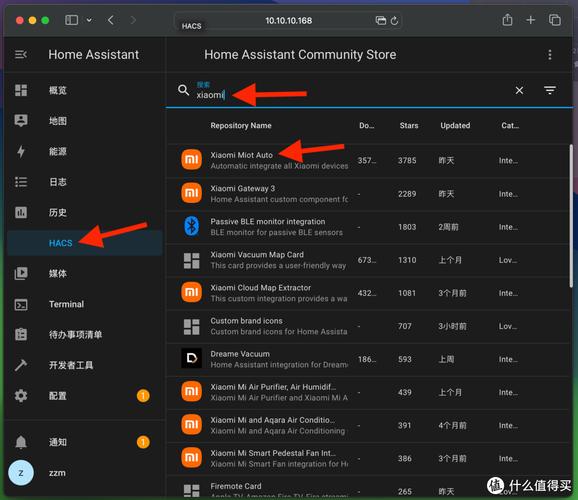Viewport: 578px width, 500px height.
Task: Sort by Cat... category column header
Action: (510, 126)
